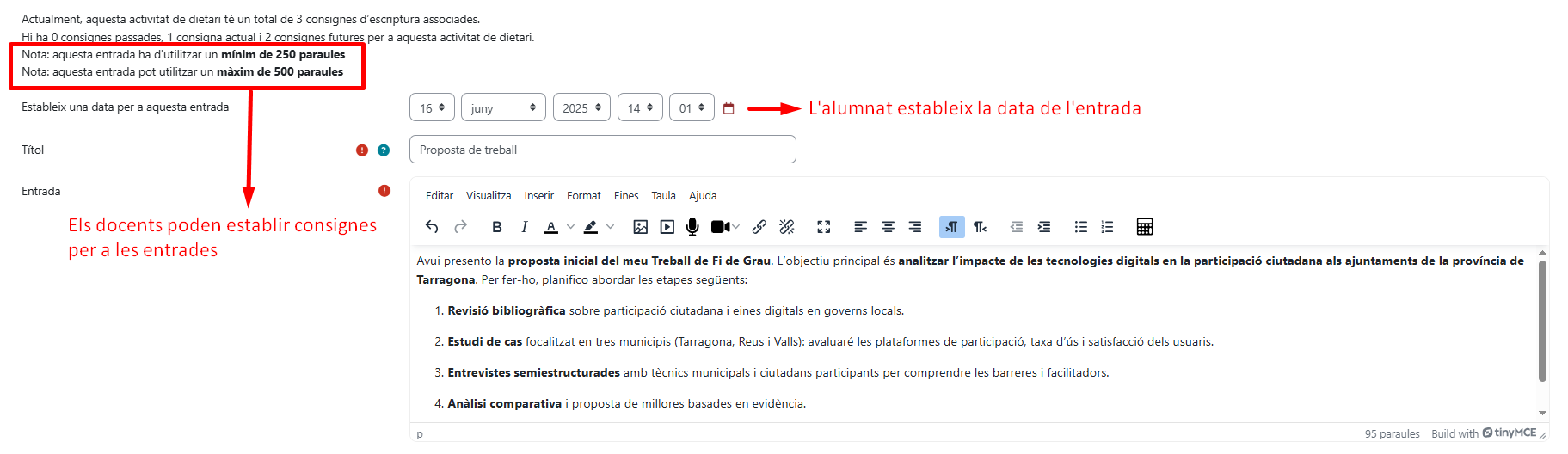The height and width of the screenshot is (454, 1568).
Task: Open the year dropdown showing 2025
Action: (x=581, y=107)
